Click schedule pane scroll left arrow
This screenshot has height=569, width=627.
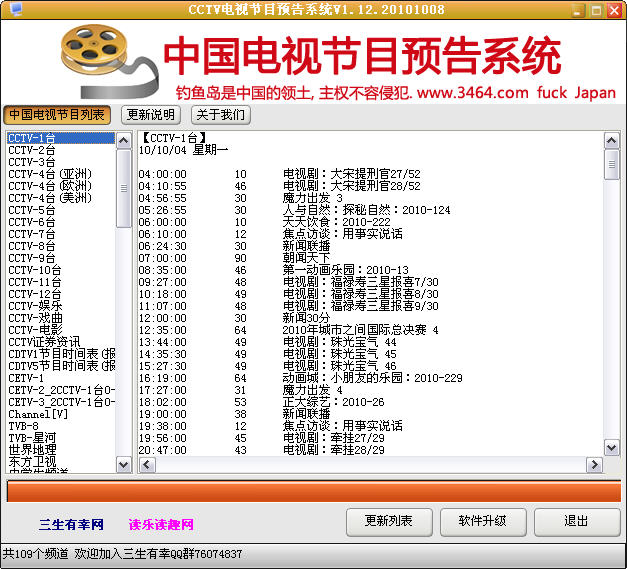click(x=147, y=465)
